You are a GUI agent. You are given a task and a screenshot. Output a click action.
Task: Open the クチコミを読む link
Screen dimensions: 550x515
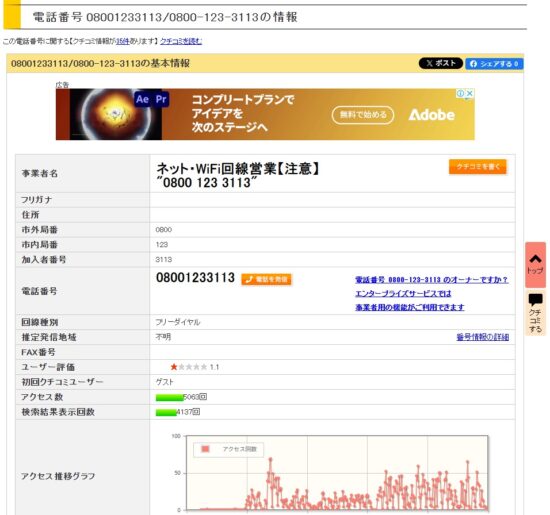coord(181,41)
